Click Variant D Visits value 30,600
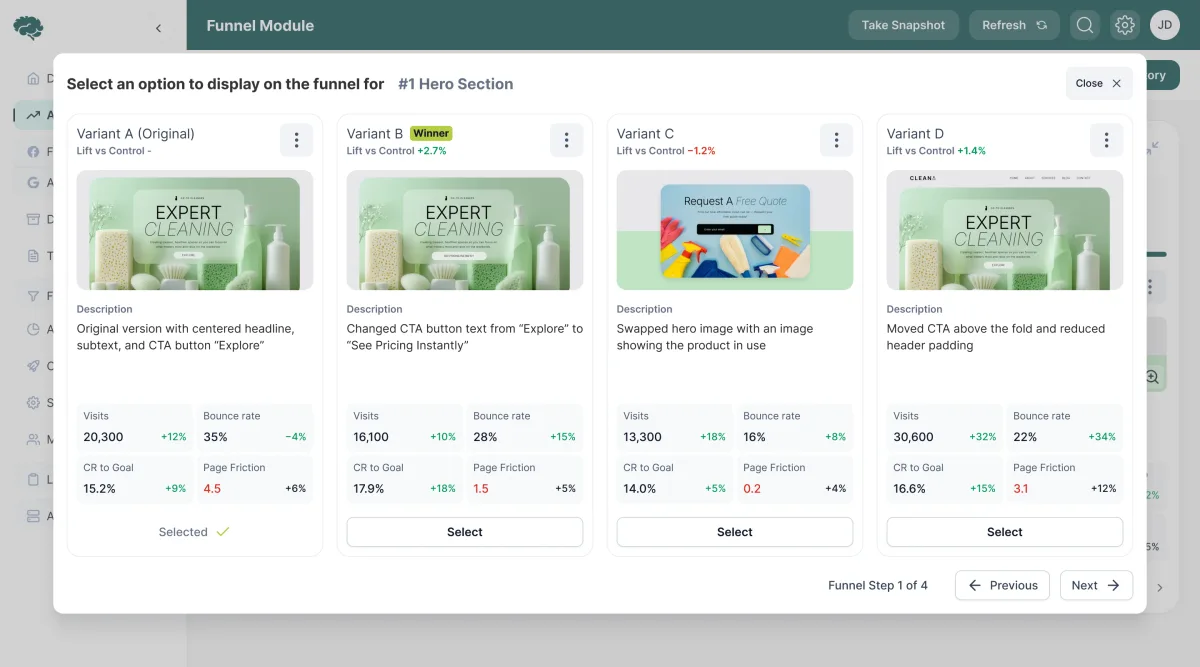 (x=913, y=437)
